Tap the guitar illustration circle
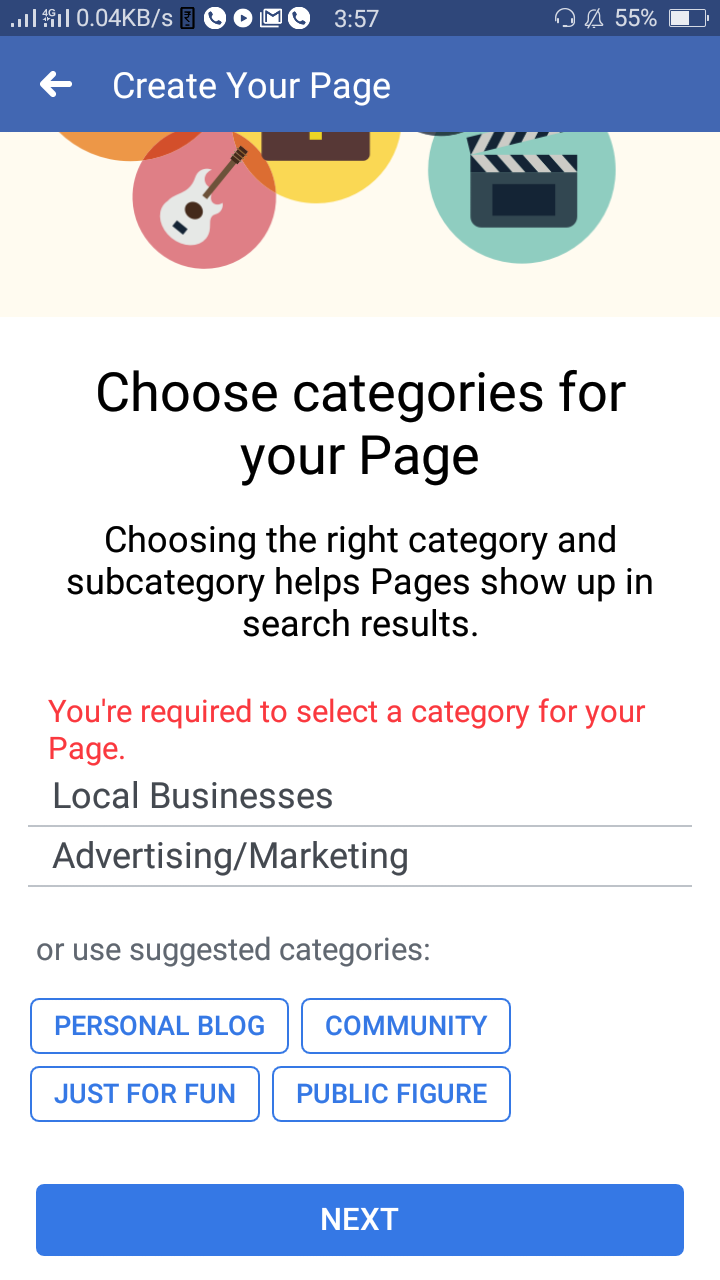 point(204,197)
